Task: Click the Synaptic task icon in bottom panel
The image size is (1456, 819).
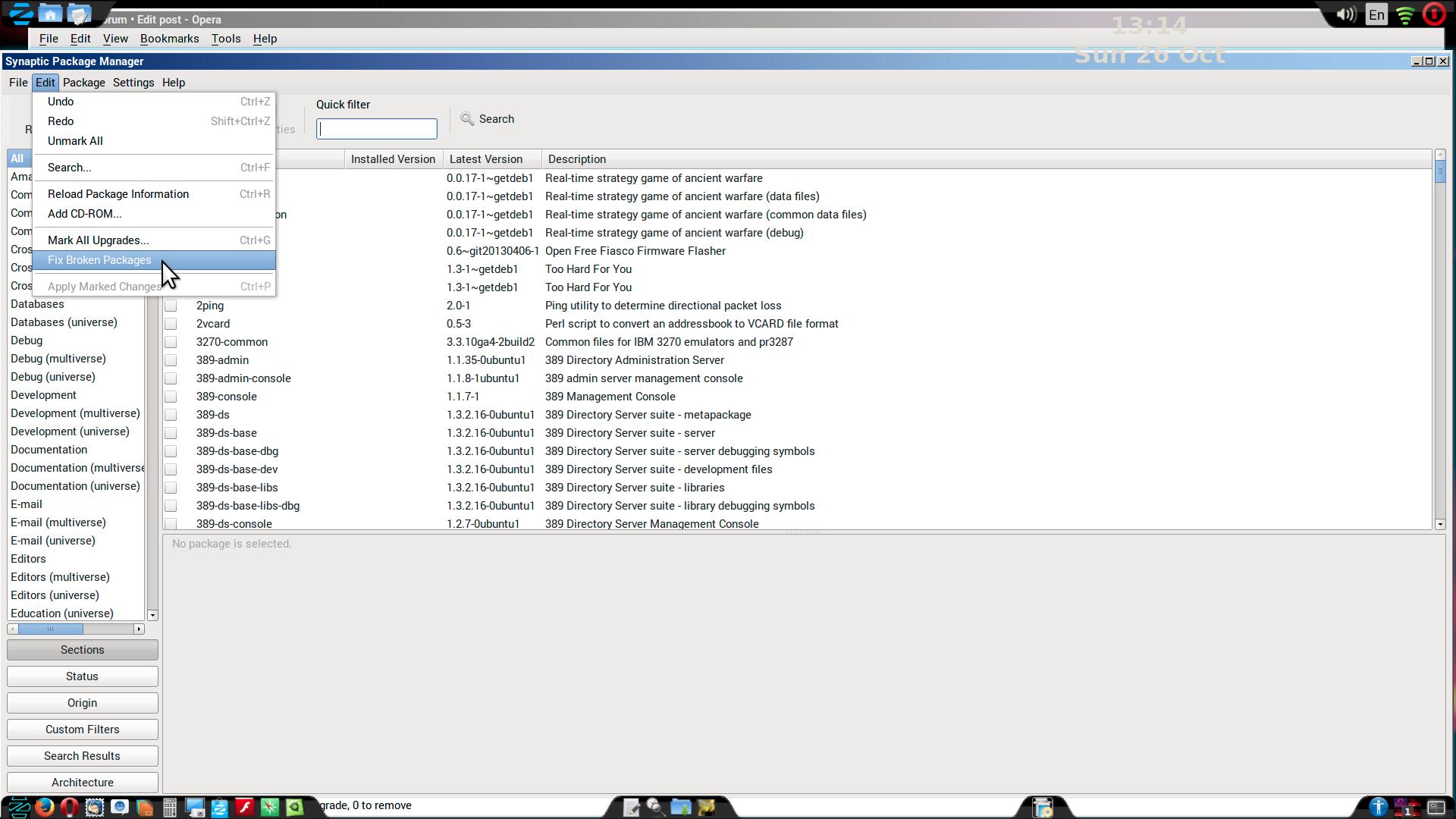Action: [x=1043, y=808]
